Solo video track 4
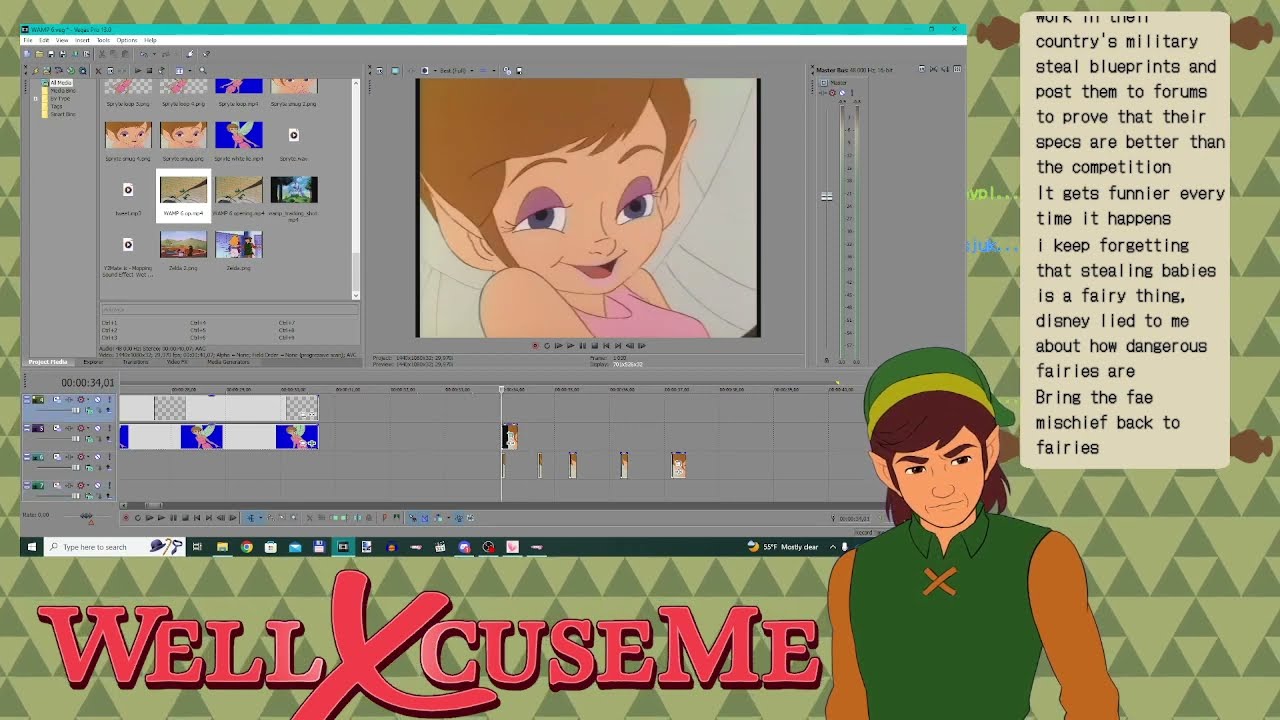 coord(109,399)
